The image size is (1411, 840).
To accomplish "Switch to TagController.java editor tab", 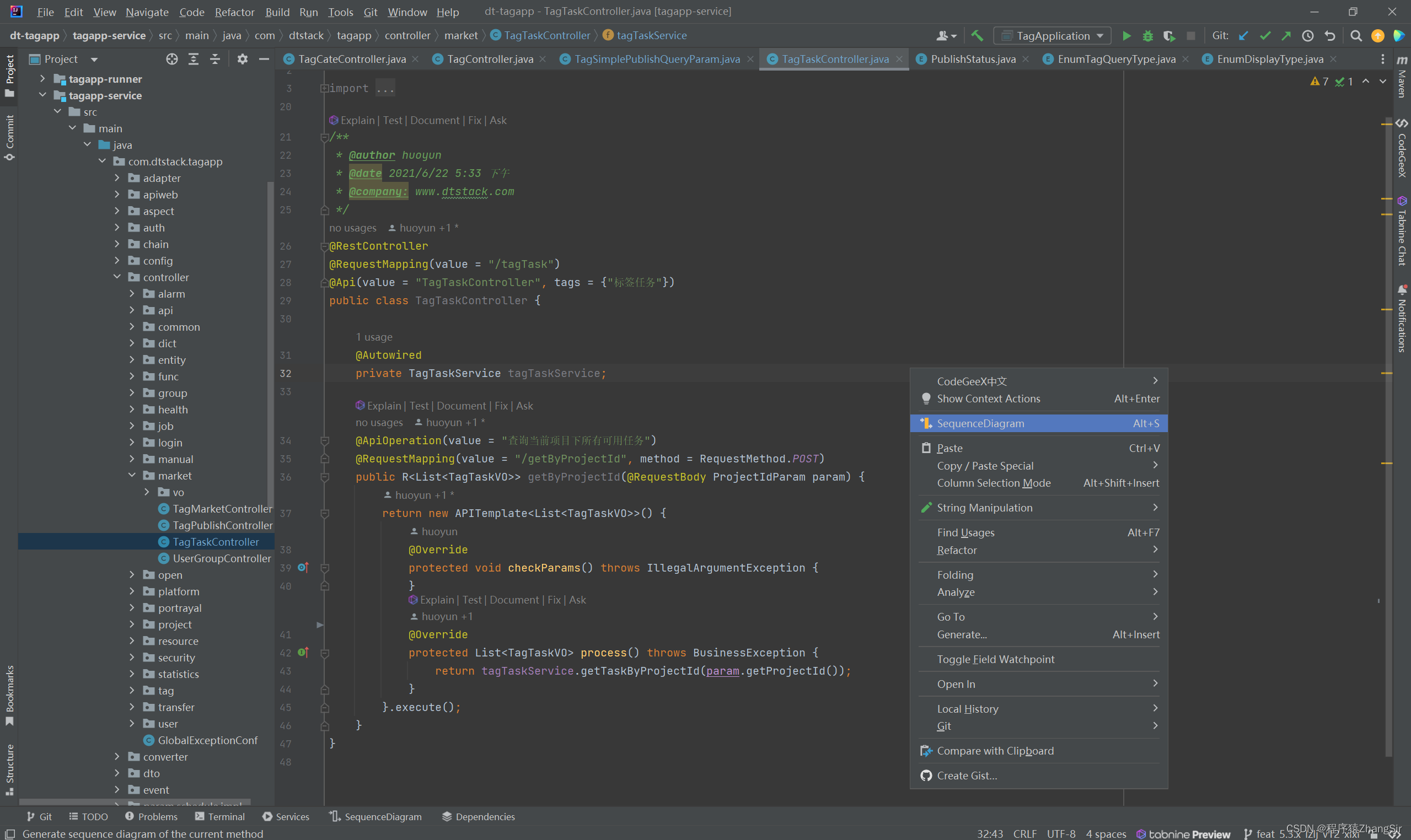I will (x=490, y=59).
